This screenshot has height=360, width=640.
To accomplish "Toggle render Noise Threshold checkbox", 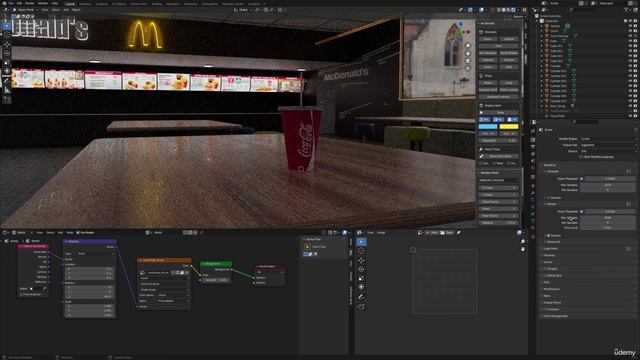I will click(582, 211).
